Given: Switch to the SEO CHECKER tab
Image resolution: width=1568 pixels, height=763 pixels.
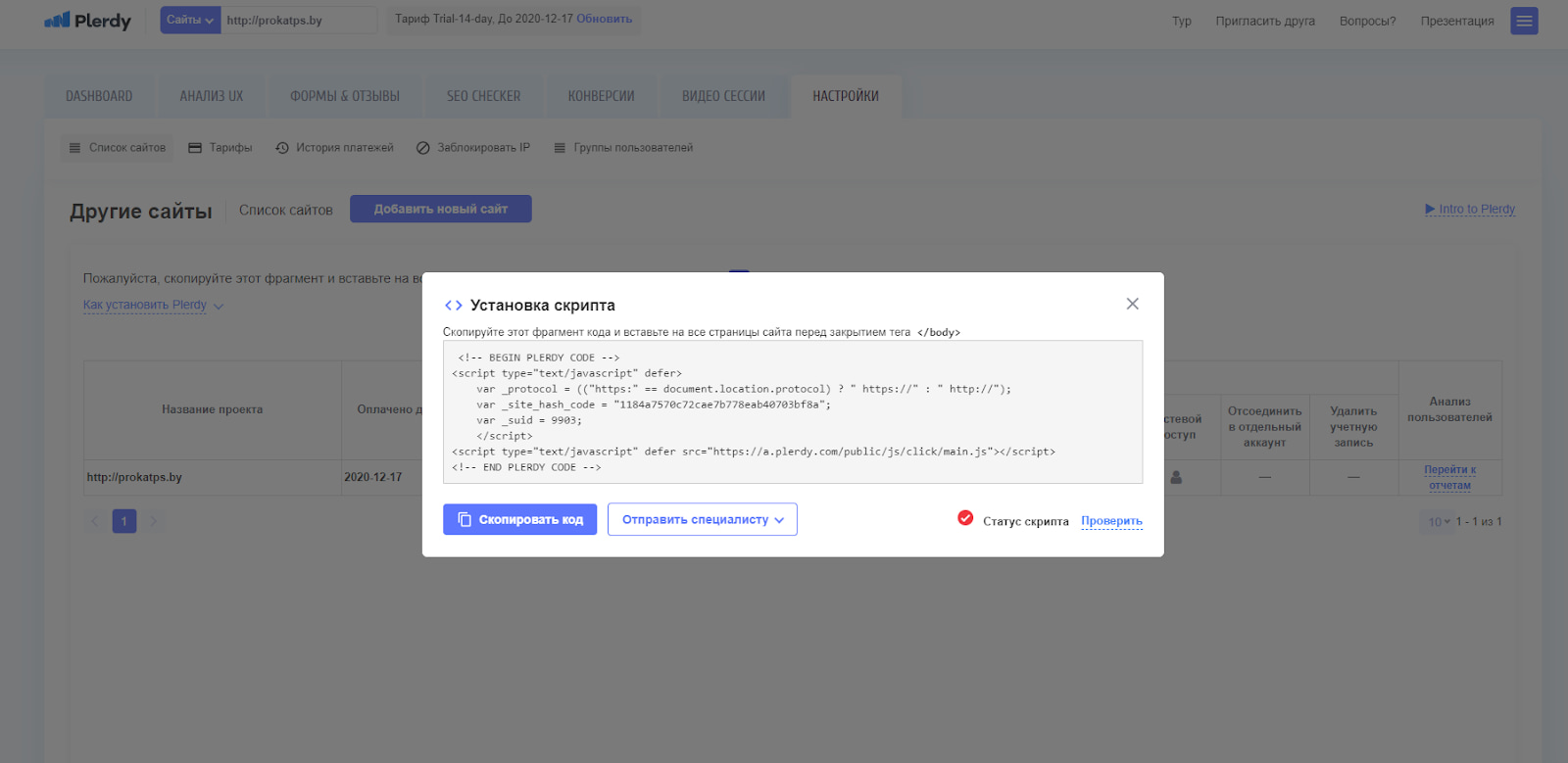Looking at the screenshot, I should click(483, 96).
